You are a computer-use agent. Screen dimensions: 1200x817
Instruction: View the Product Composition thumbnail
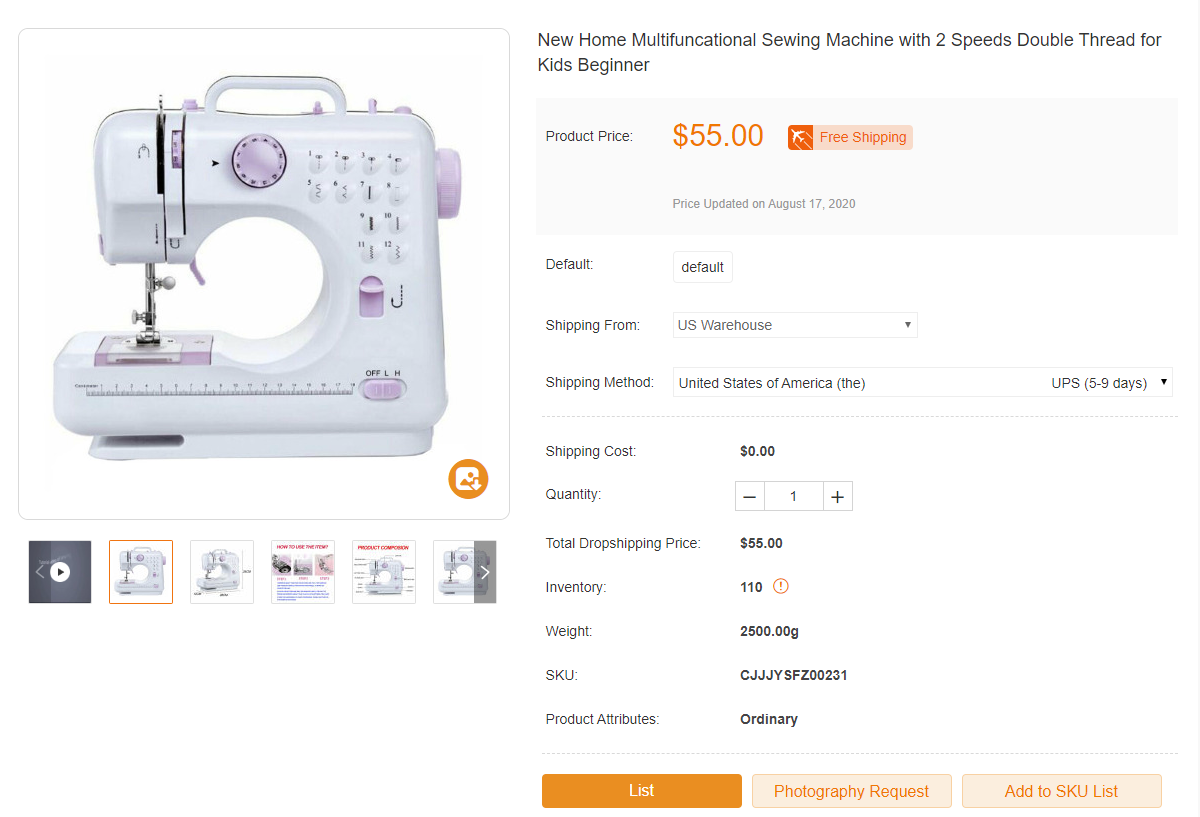[x=384, y=572]
